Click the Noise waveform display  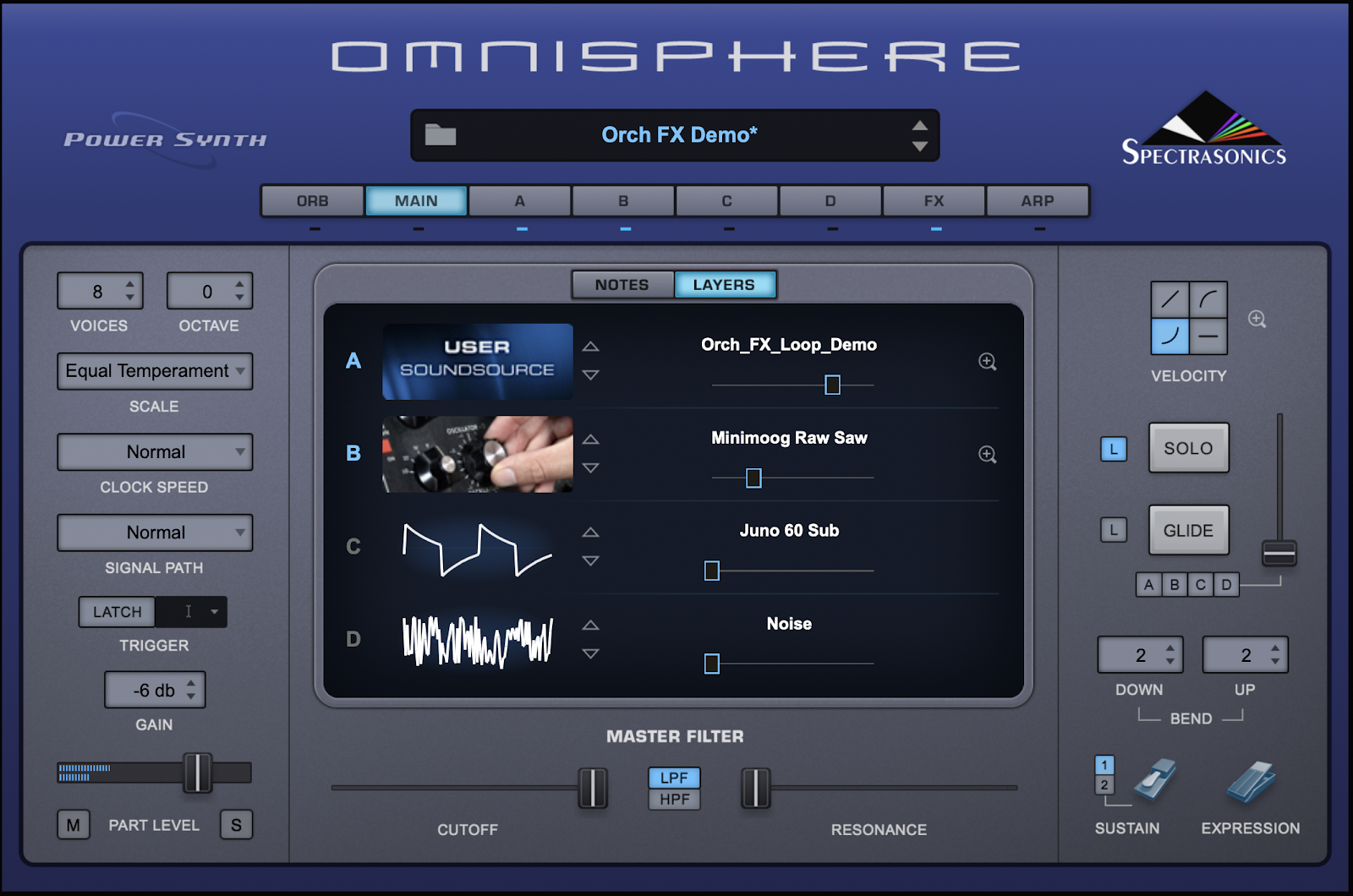[478, 640]
